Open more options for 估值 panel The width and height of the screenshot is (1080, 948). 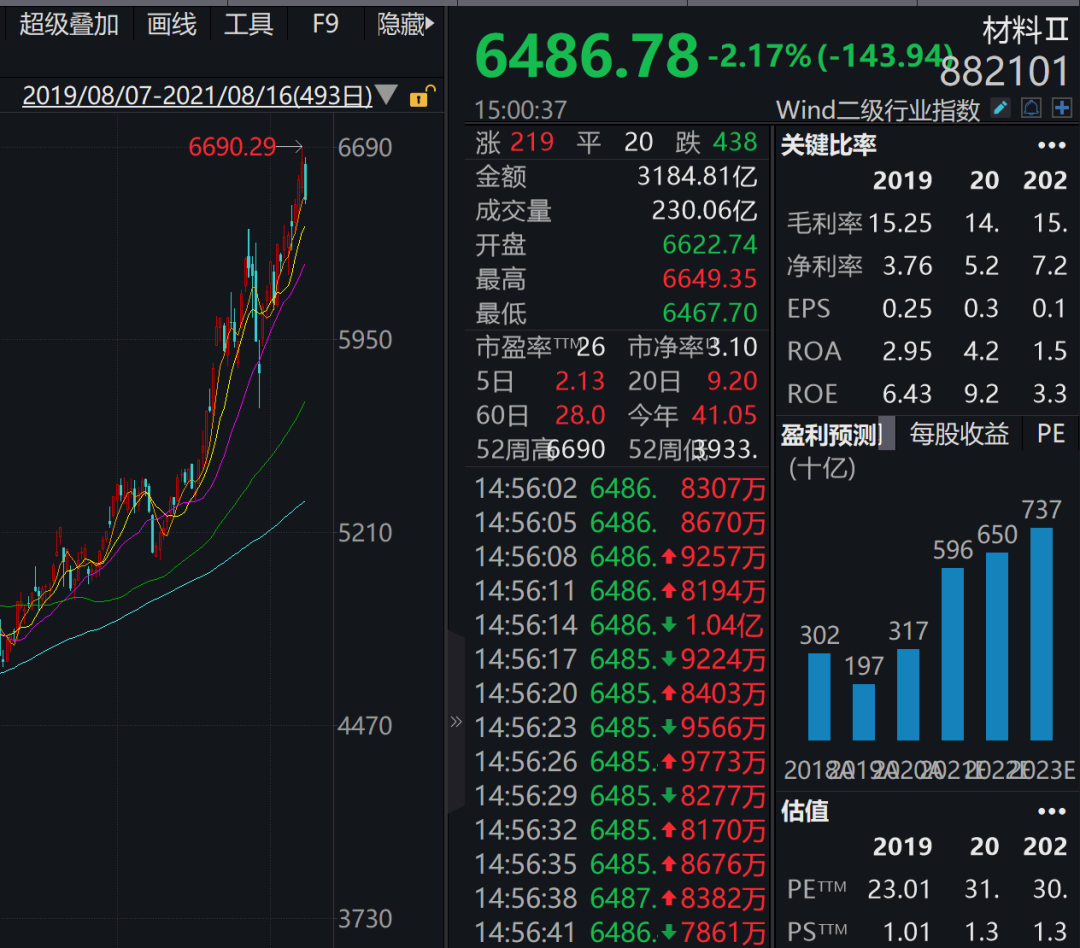click(x=1051, y=811)
